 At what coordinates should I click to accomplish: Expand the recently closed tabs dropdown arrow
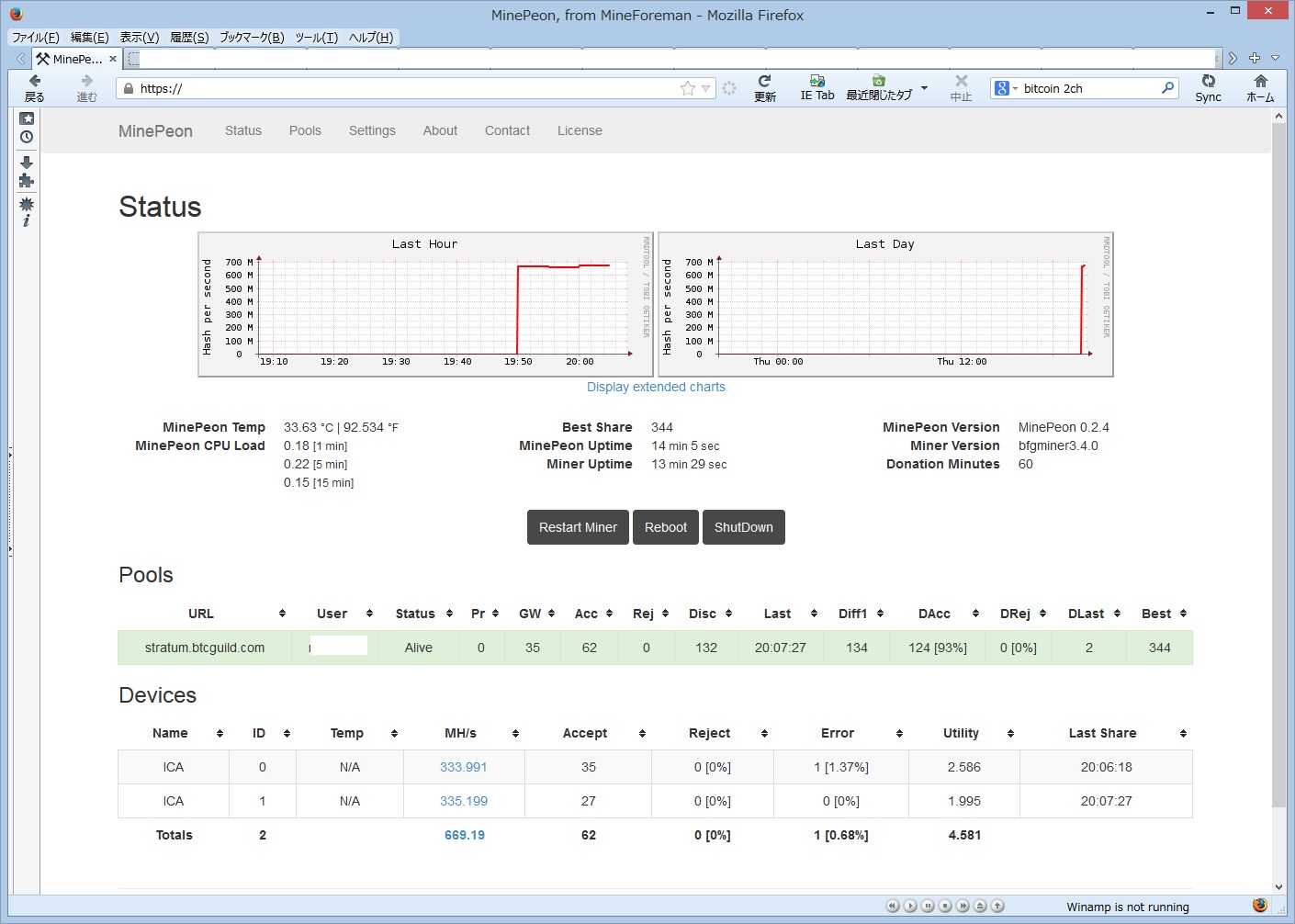pos(924,88)
